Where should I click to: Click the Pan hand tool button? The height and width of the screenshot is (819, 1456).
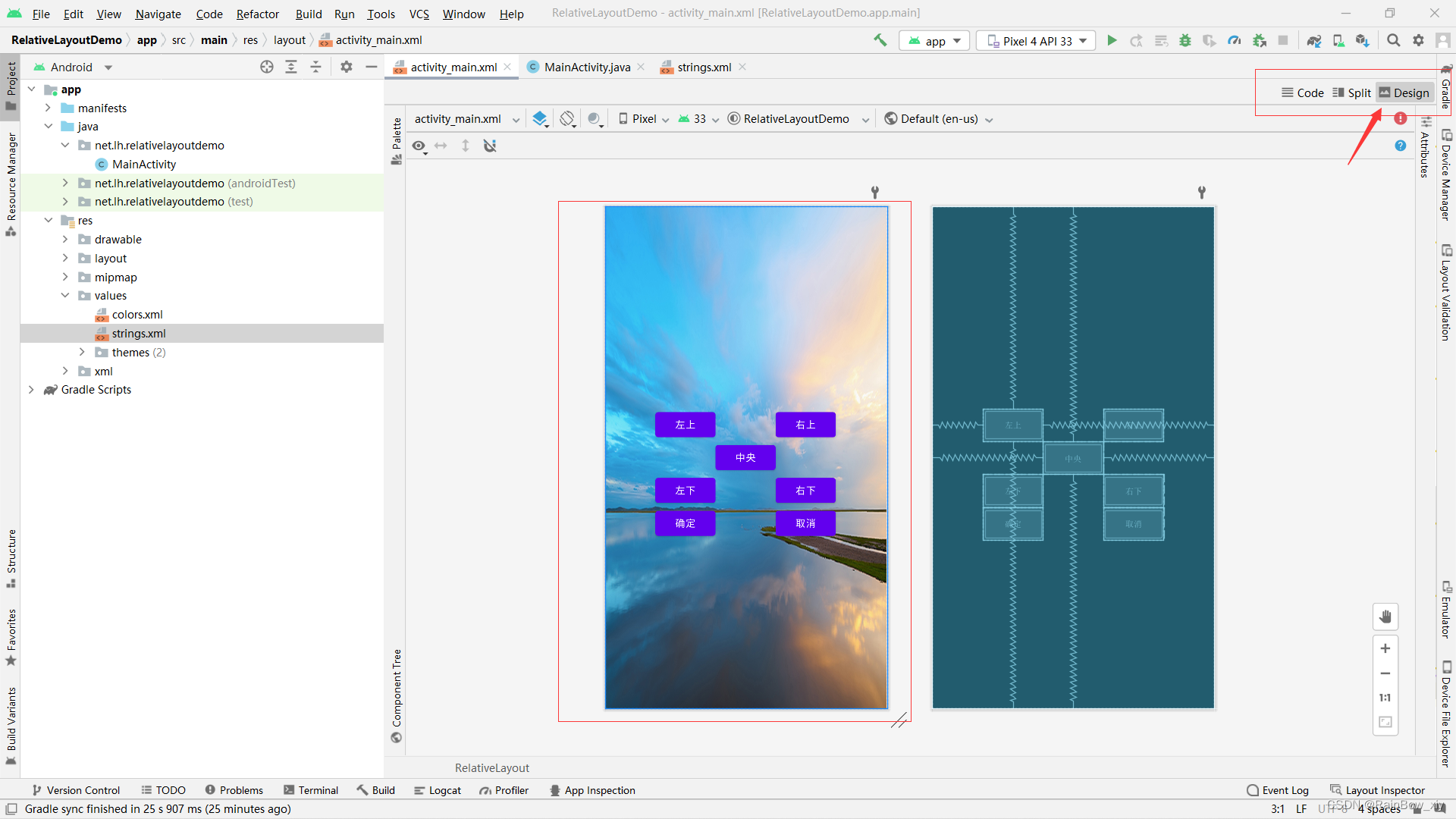pyautogui.click(x=1385, y=617)
